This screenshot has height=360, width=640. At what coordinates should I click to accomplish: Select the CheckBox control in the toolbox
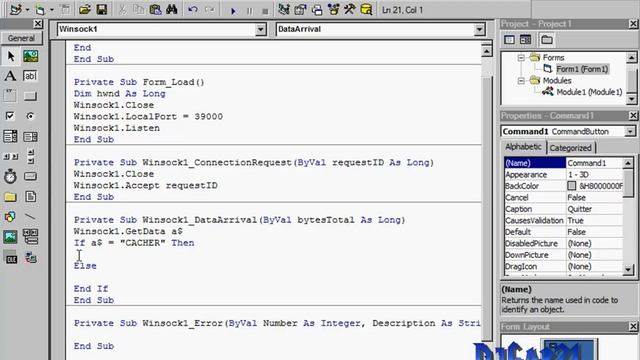tap(11, 116)
